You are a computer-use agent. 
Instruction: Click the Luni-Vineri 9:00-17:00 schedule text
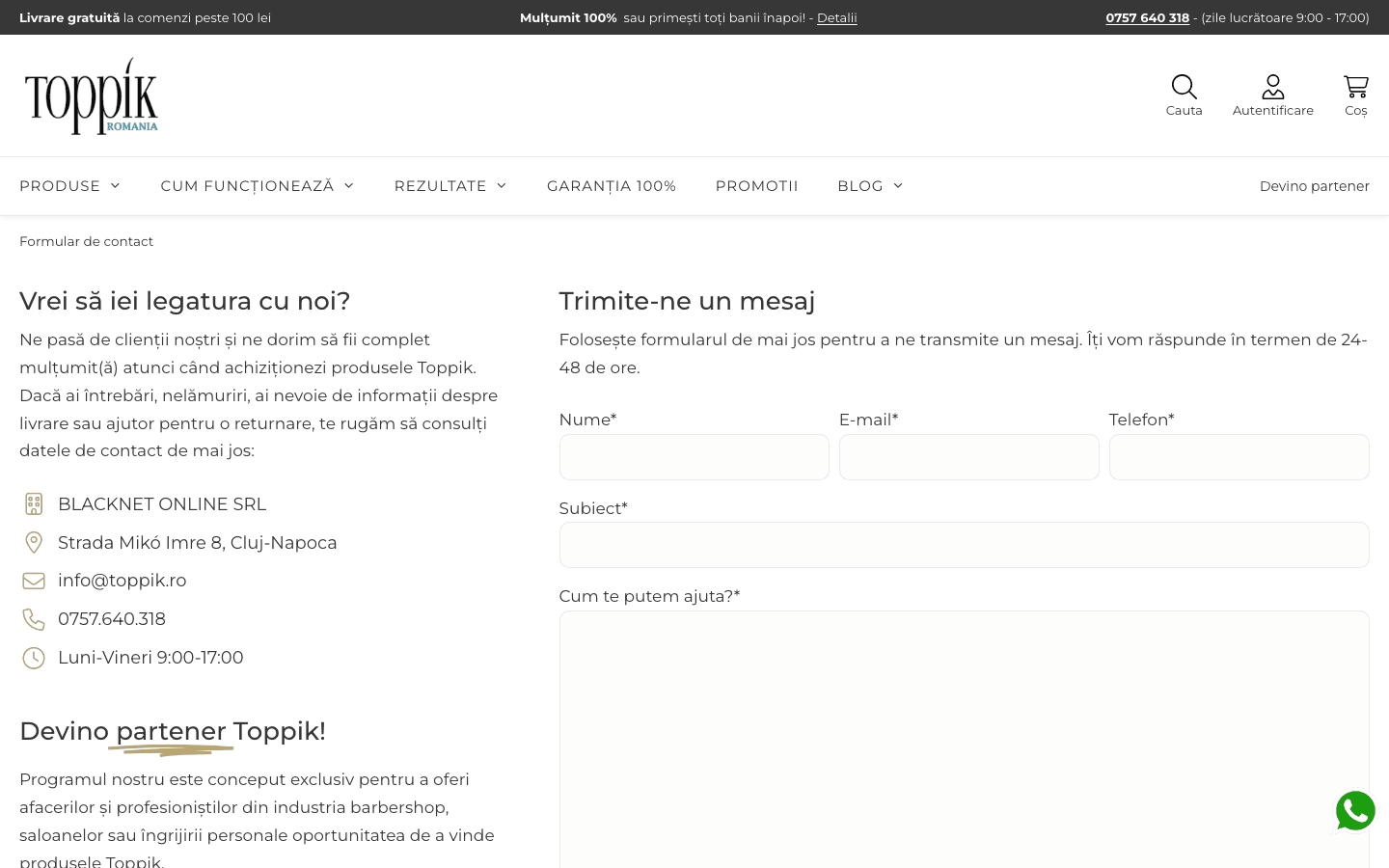pyautogui.click(x=150, y=658)
